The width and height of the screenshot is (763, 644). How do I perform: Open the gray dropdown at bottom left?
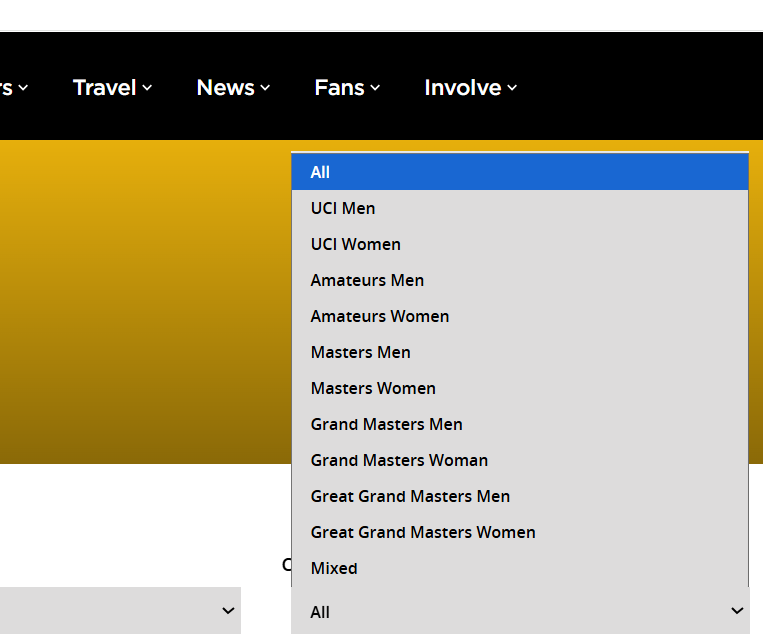pos(120,611)
